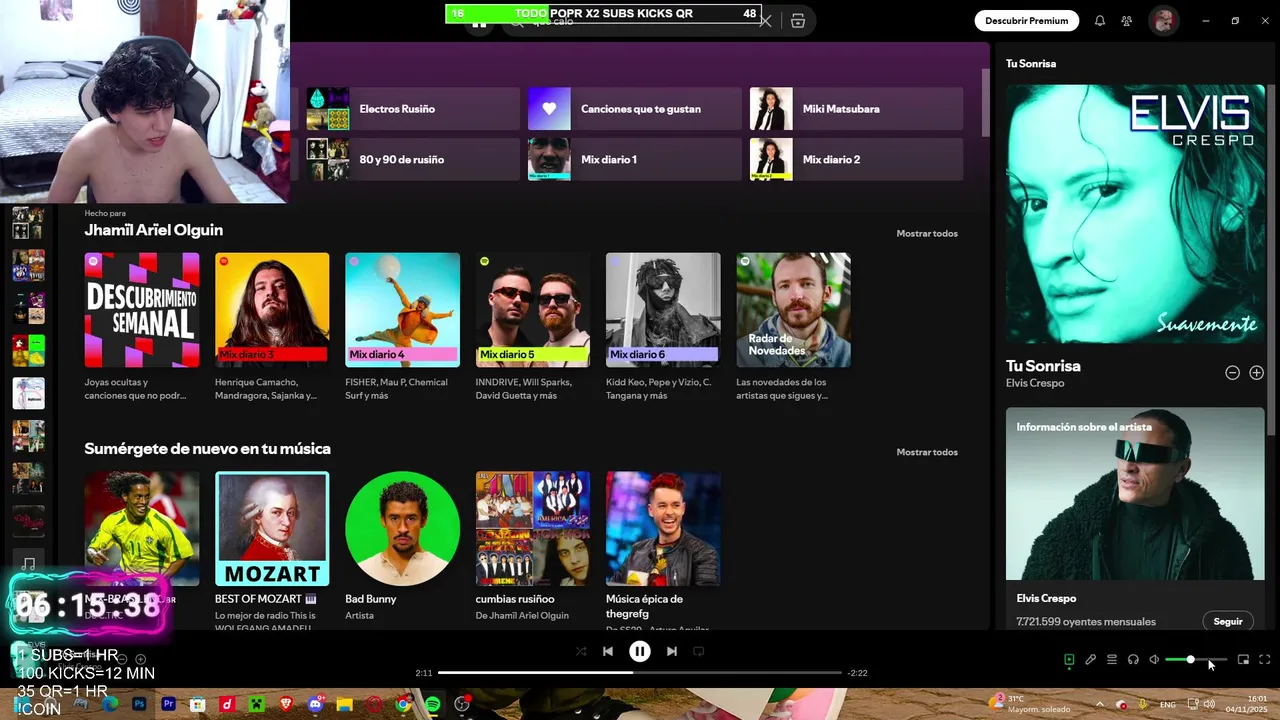Click Tu Sonrisa title in side panel
Image resolution: width=1280 pixels, height=720 pixels.
click(1043, 366)
